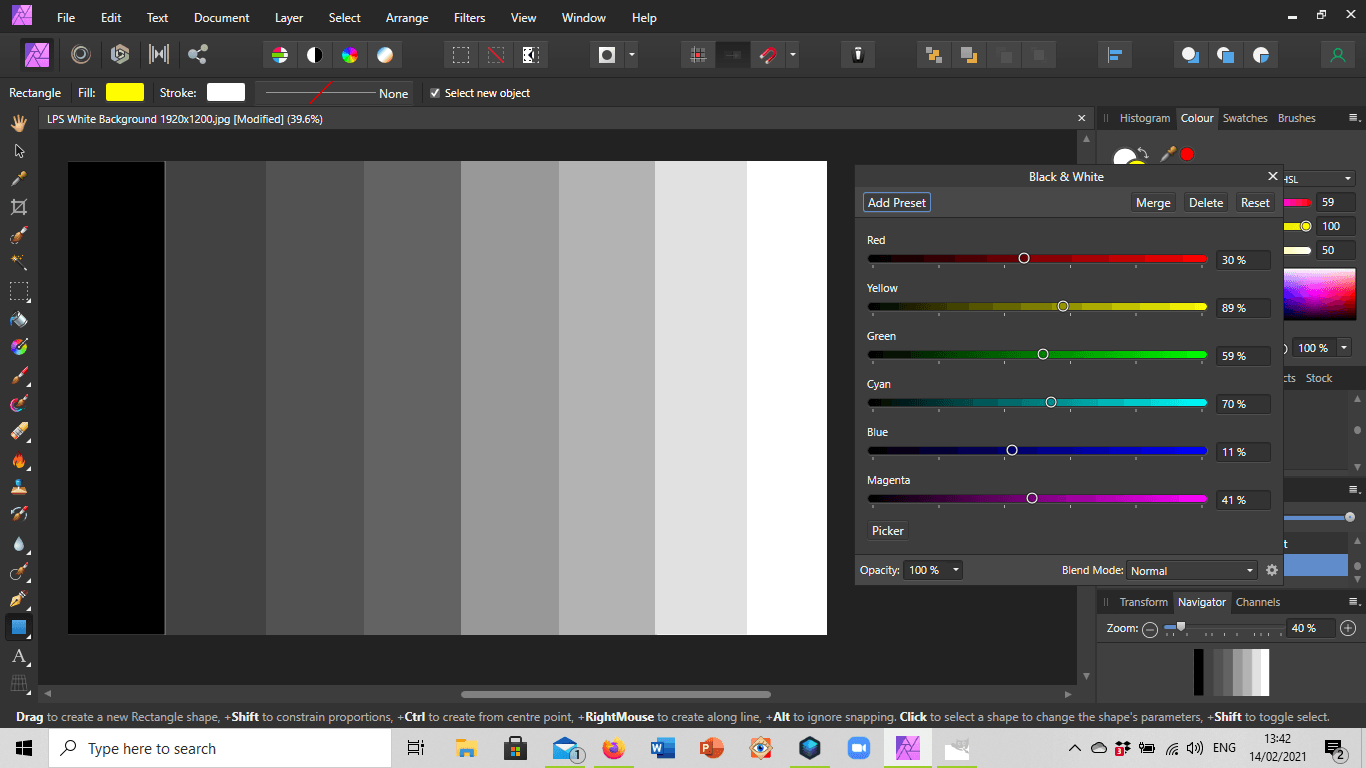The height and width of the screenshot is (768, 1366).
Task: Click the Add Preset button
Action: (897, 203)
